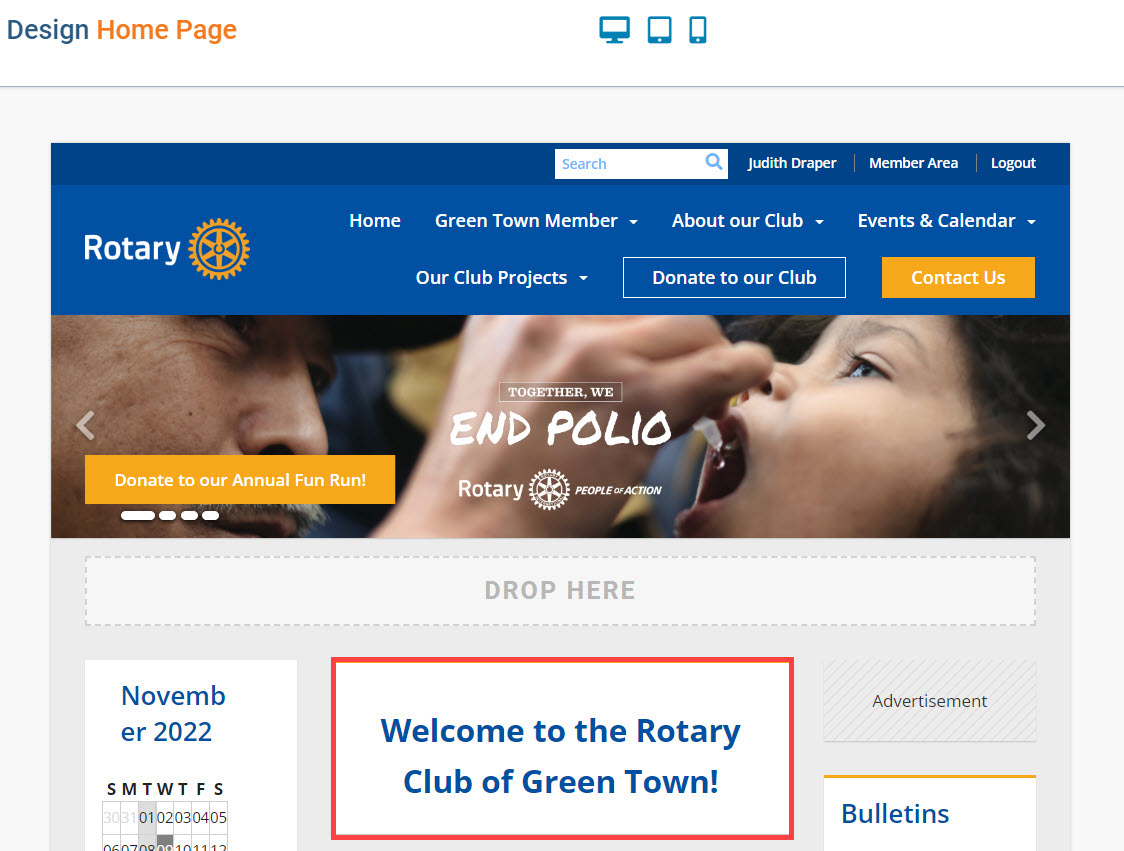Screen dimensions: 1124x851
Task: Select calendar day 05
Action: (219, 817)
